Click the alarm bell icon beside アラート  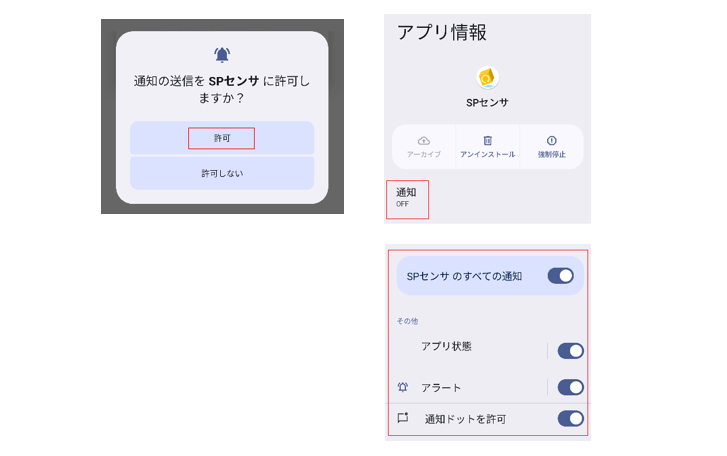(402, 387)
